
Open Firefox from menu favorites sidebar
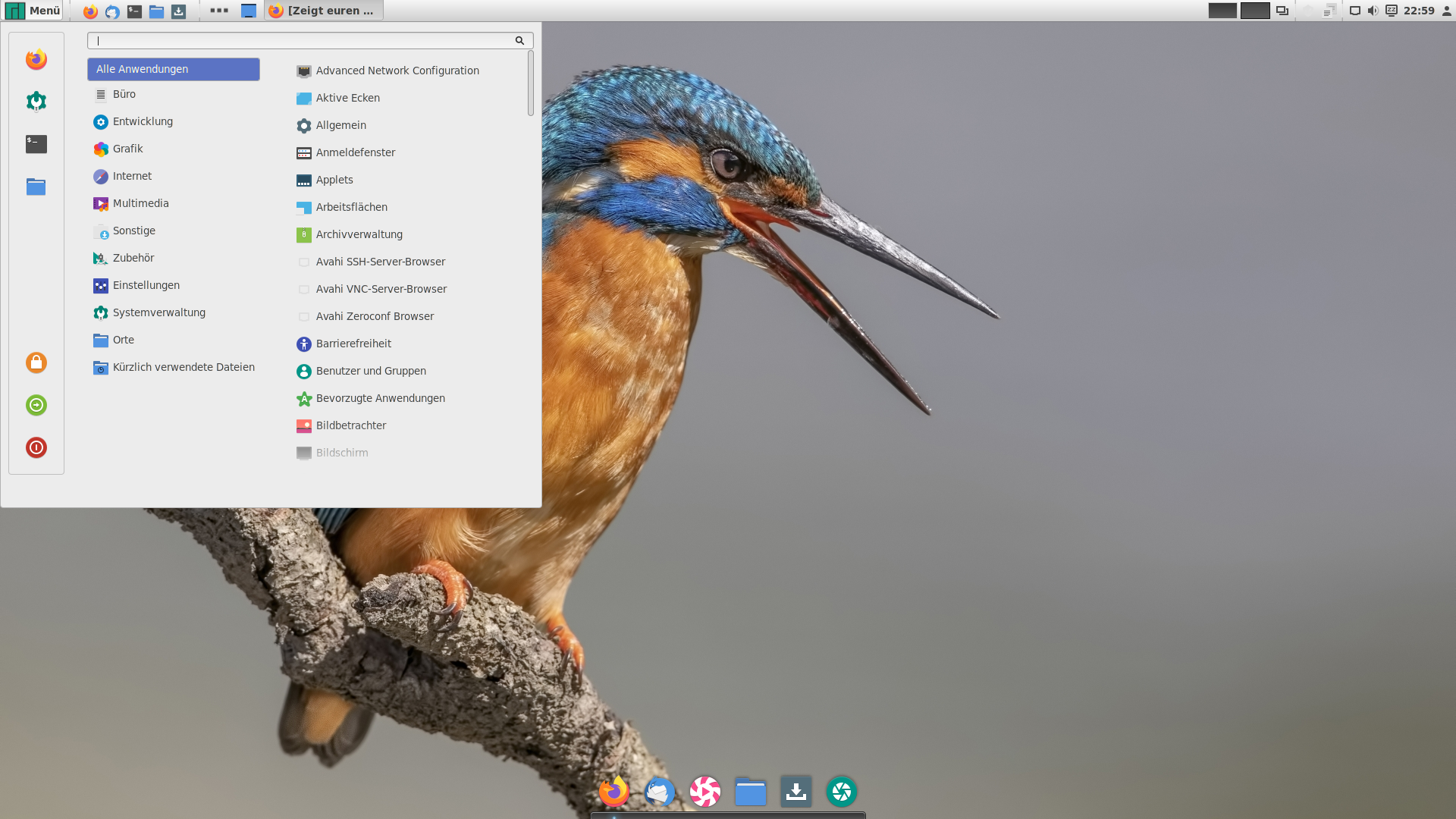tap(36, 59)
